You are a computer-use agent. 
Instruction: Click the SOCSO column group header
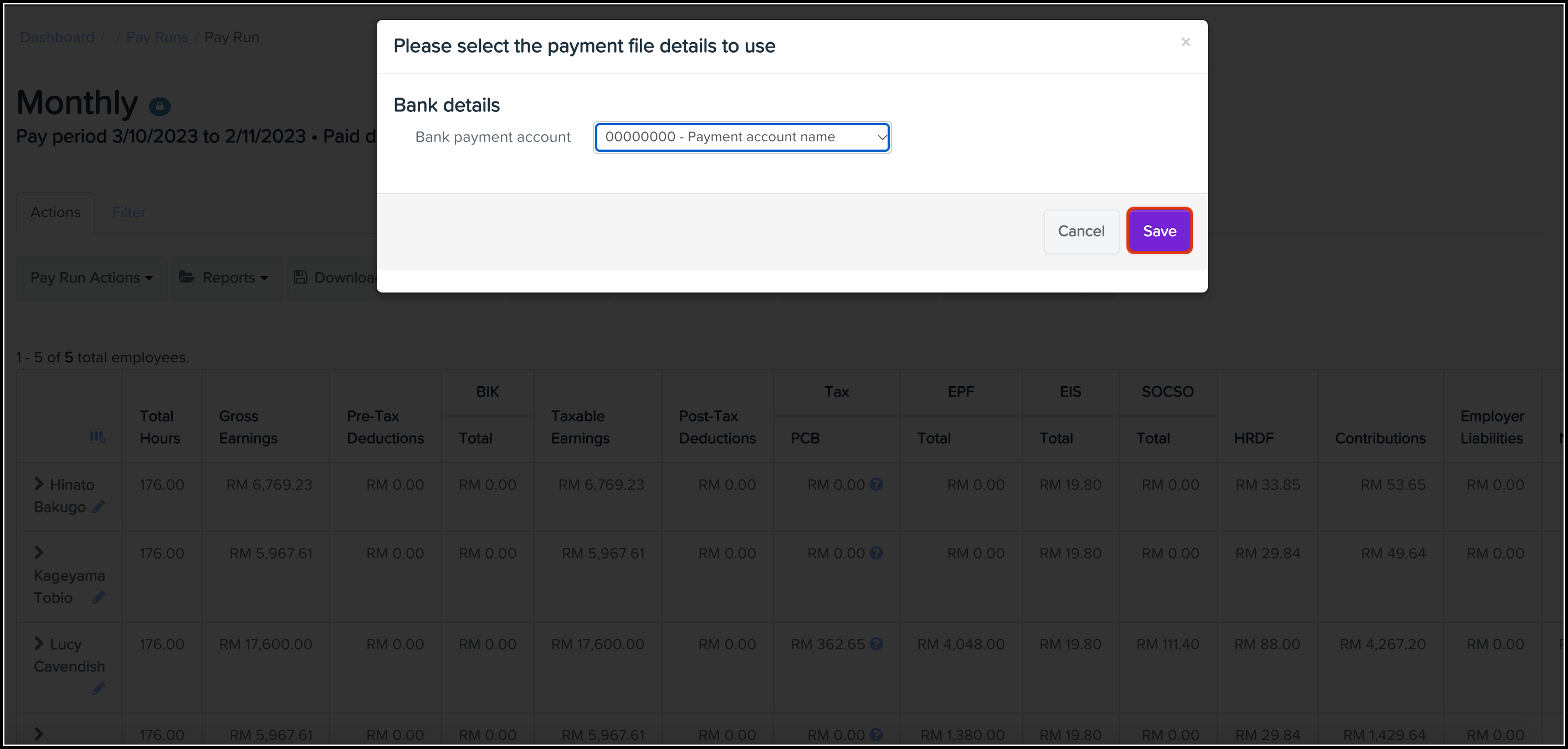coord(1167,391)
